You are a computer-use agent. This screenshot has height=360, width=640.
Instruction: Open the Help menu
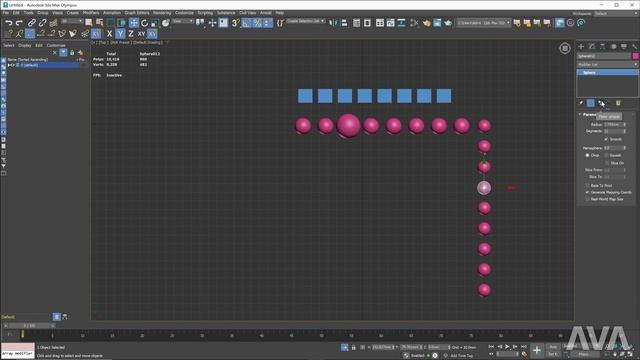280,13
